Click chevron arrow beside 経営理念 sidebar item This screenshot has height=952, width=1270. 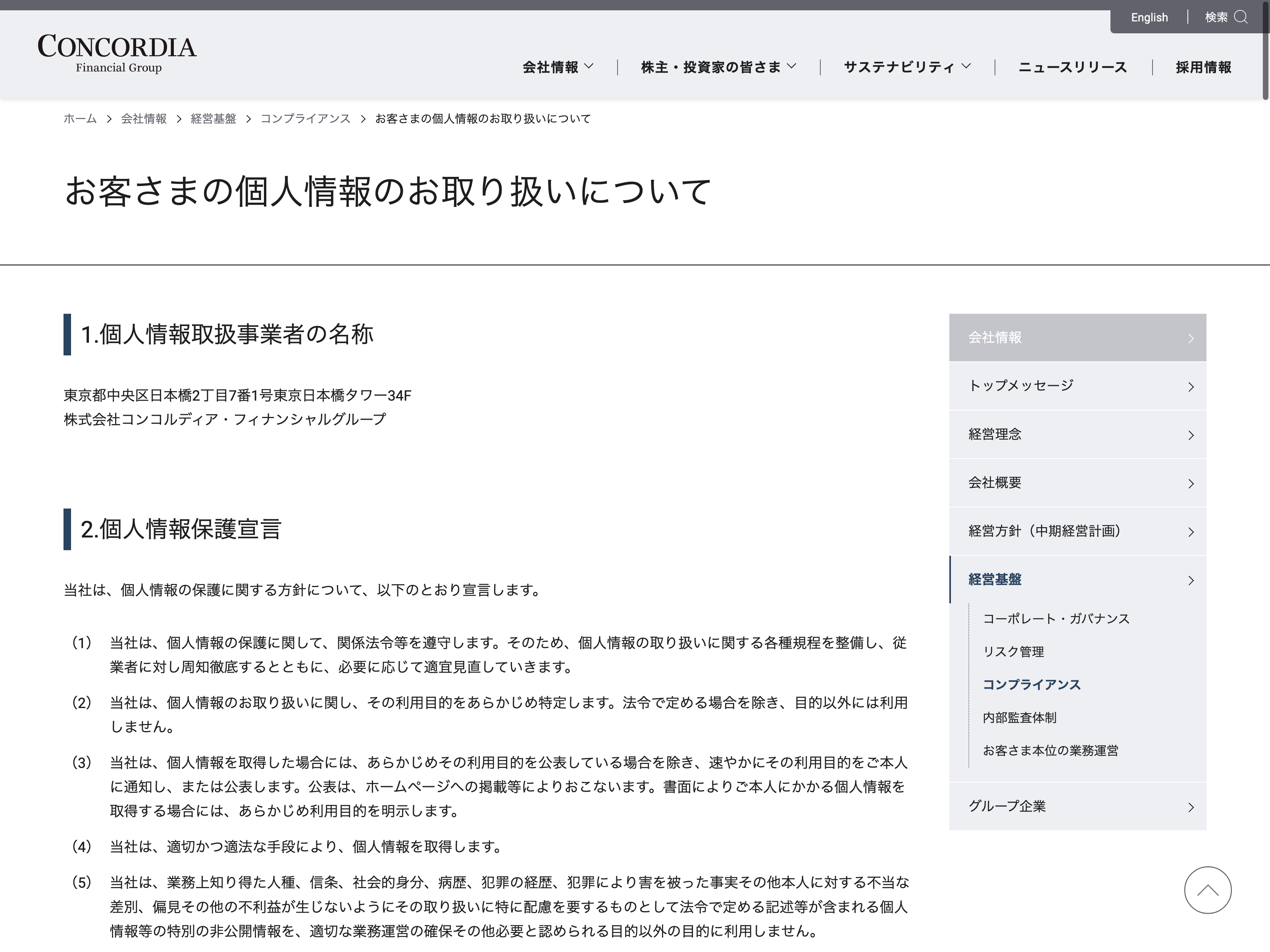coord(1191,435)
